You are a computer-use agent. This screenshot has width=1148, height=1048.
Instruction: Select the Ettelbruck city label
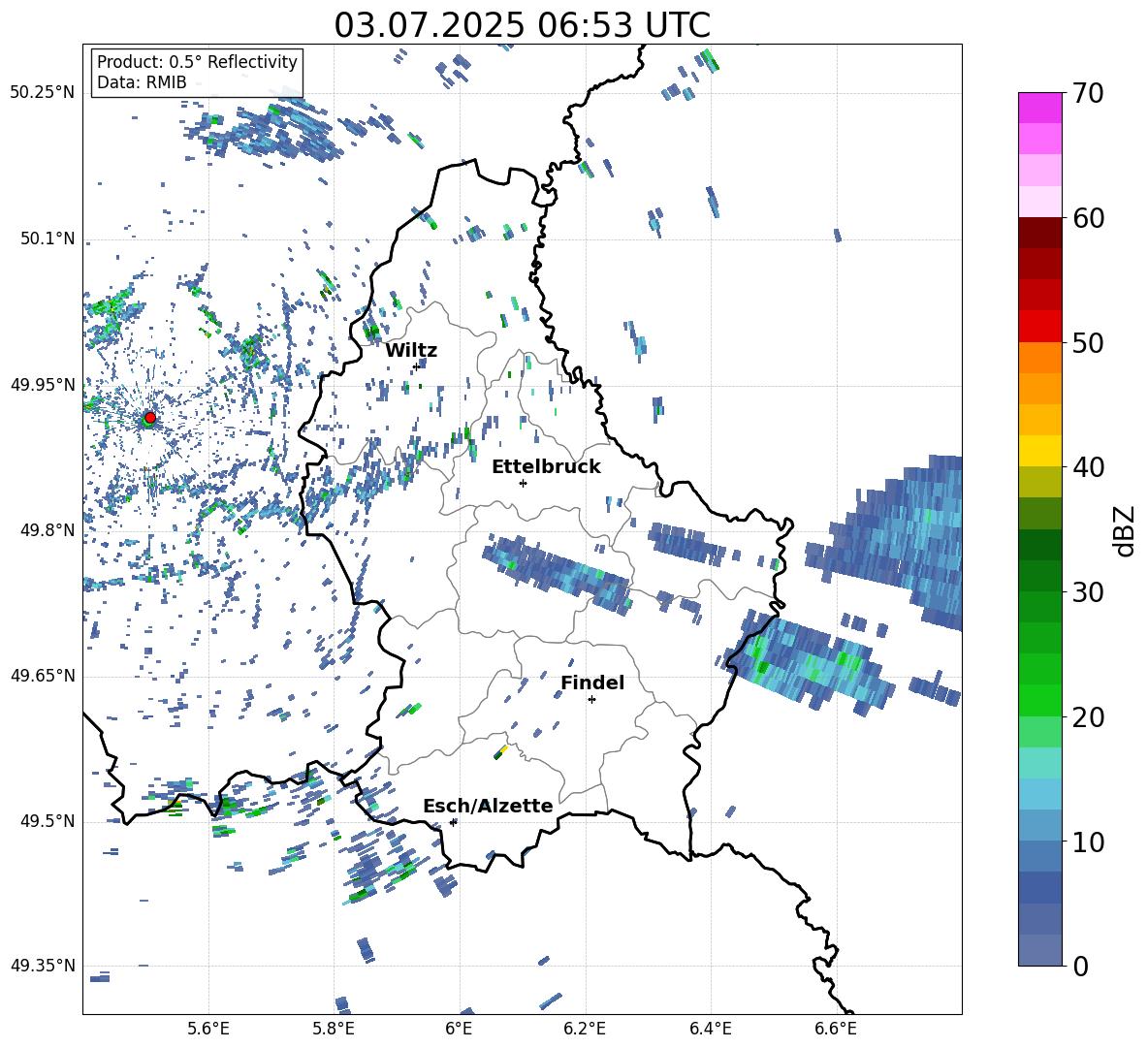pyautogui.click(x=546, y=467)
